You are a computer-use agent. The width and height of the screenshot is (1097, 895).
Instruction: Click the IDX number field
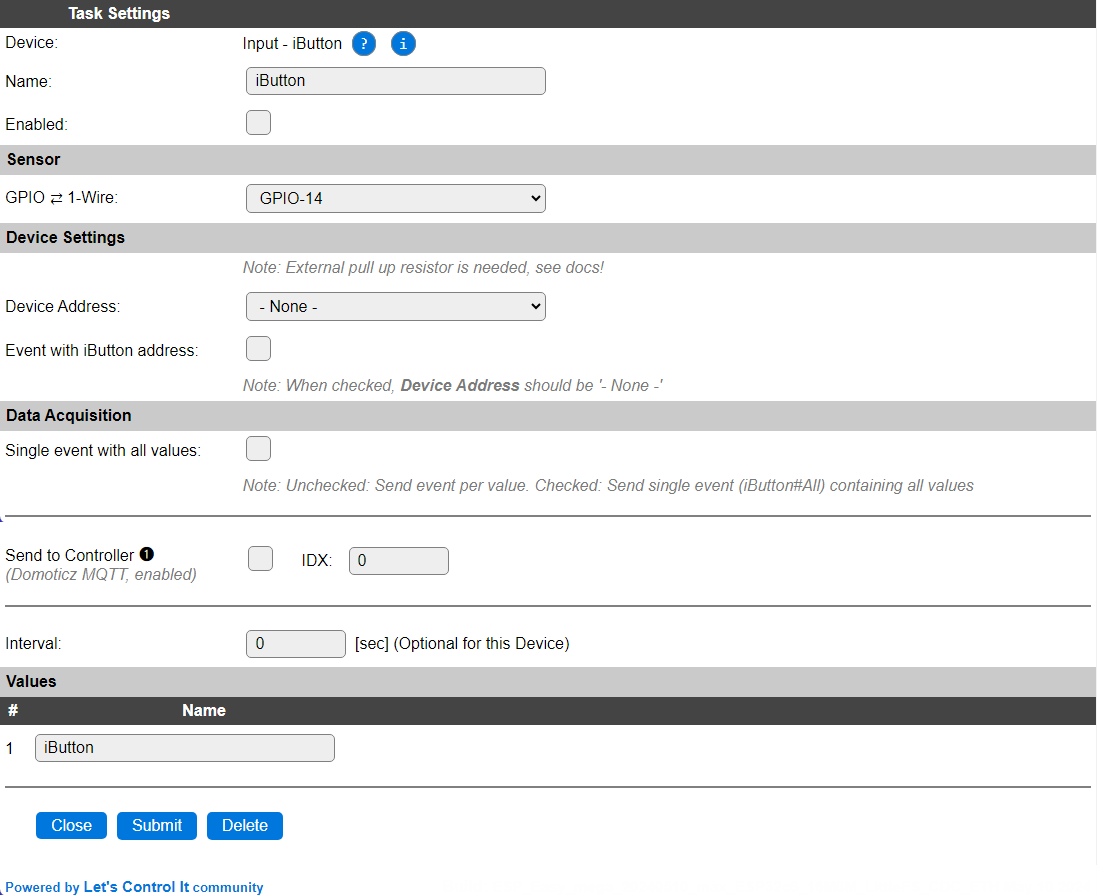399,561
